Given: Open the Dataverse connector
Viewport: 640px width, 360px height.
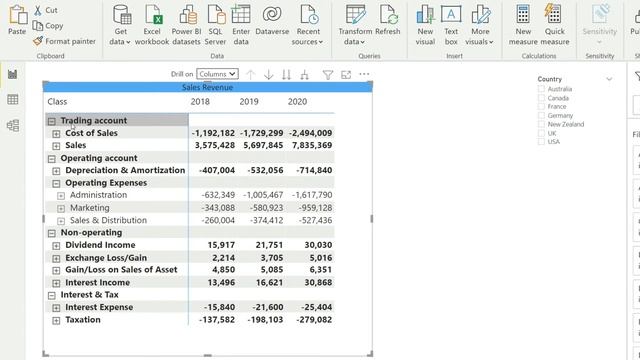Looking at the screenshot, I should [x=272, y=20].
